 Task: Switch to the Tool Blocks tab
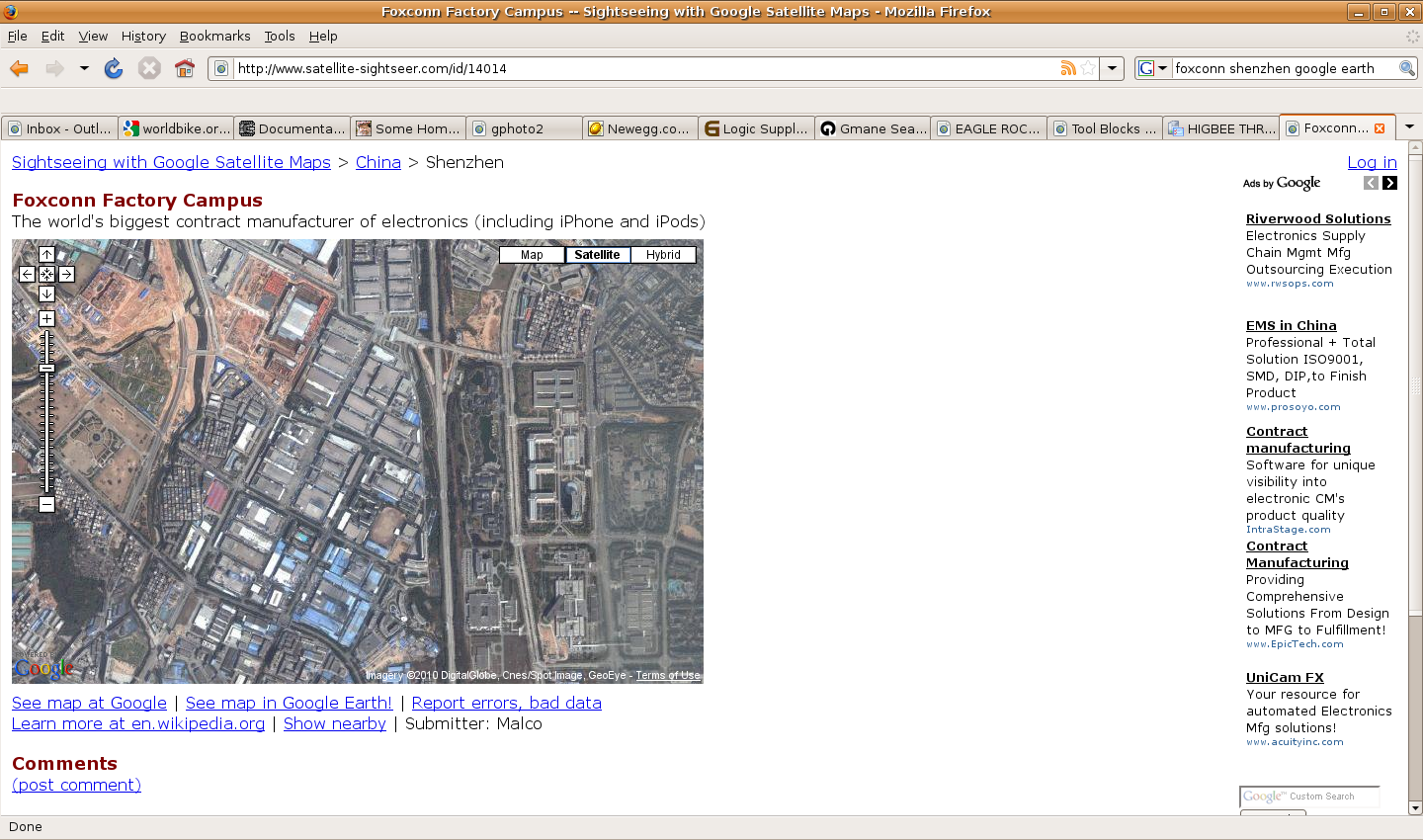[1105, 128]
